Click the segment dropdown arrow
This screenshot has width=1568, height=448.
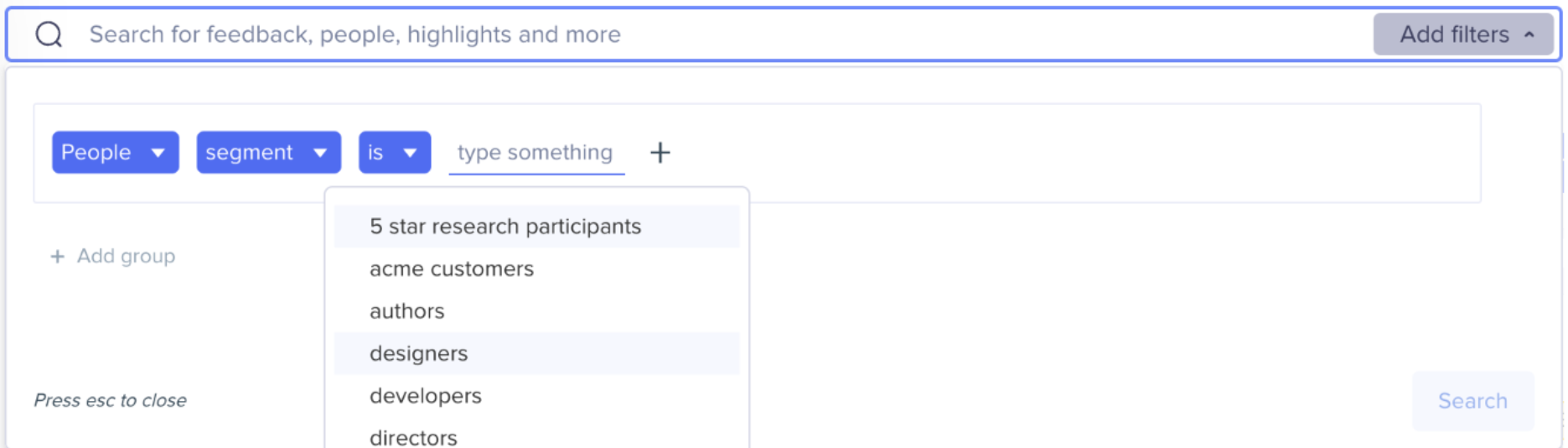(320, 153)
